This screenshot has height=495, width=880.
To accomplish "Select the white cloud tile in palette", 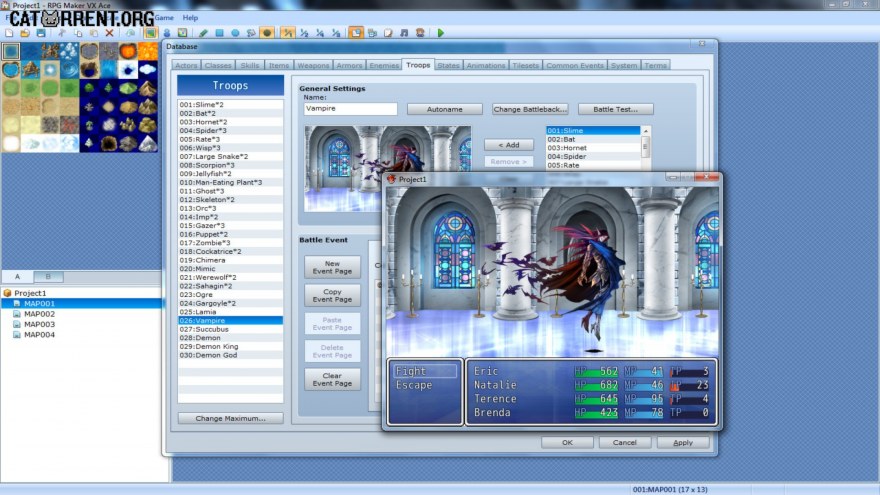I will [x=148, y=70].
